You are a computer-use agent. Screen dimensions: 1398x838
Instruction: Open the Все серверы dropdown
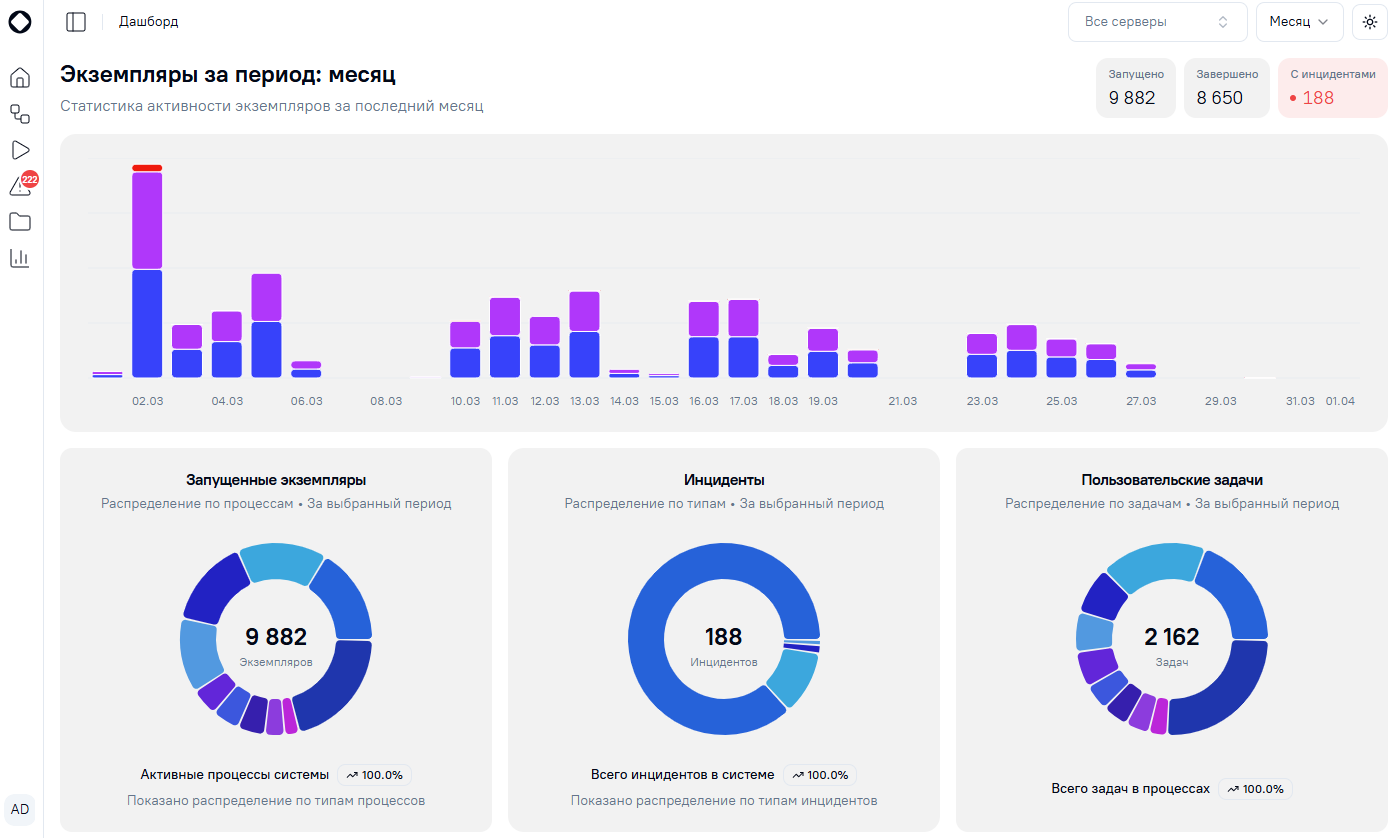coord(1157,22)
